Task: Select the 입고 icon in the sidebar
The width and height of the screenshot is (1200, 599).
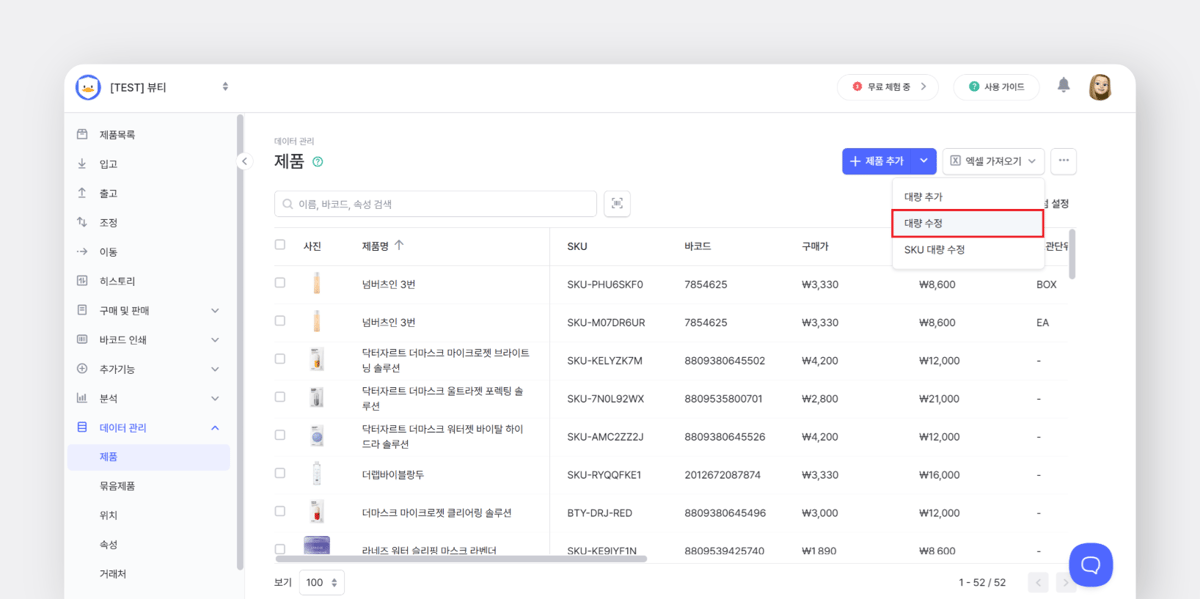Action: point(83,163)
